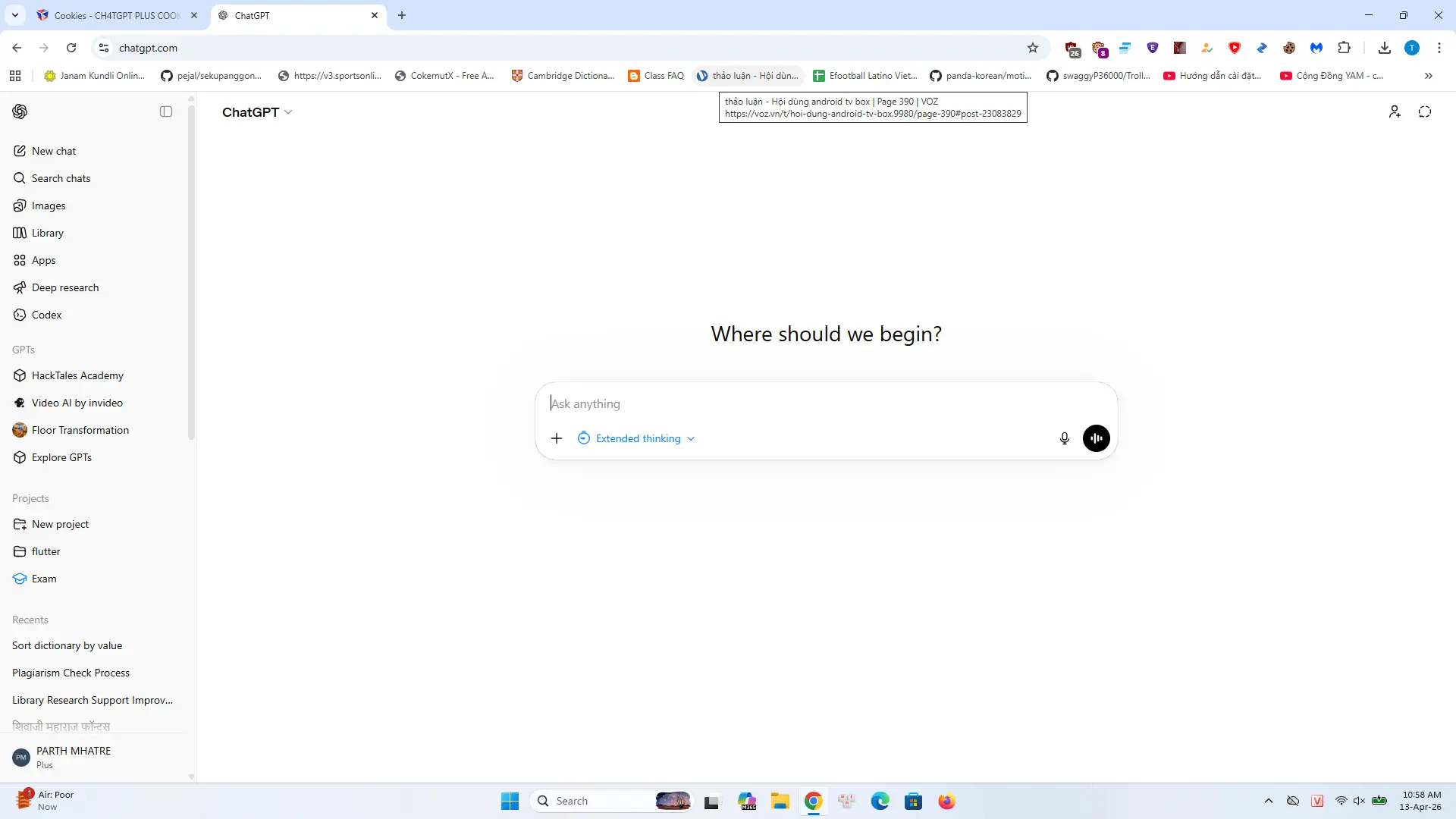Open the Chrome downloads icon
Image resolution: width=1456 pixels, height=819 pixels.
[x=1385, y=48]
